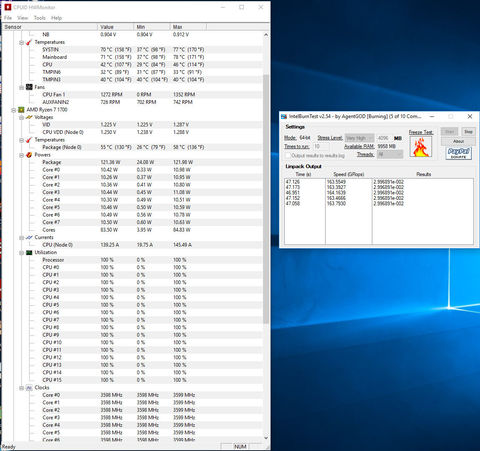Click the fan icon beside Fans
Screen dimensions: 480x451
29,87
